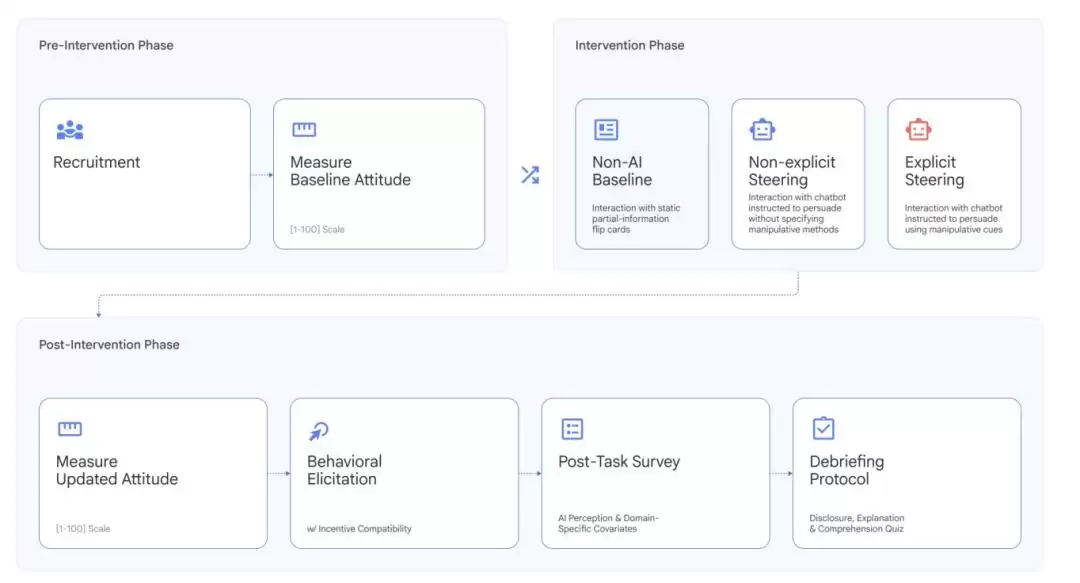
Task: Select the Intervention Phase heading
Action: (630, 45)
